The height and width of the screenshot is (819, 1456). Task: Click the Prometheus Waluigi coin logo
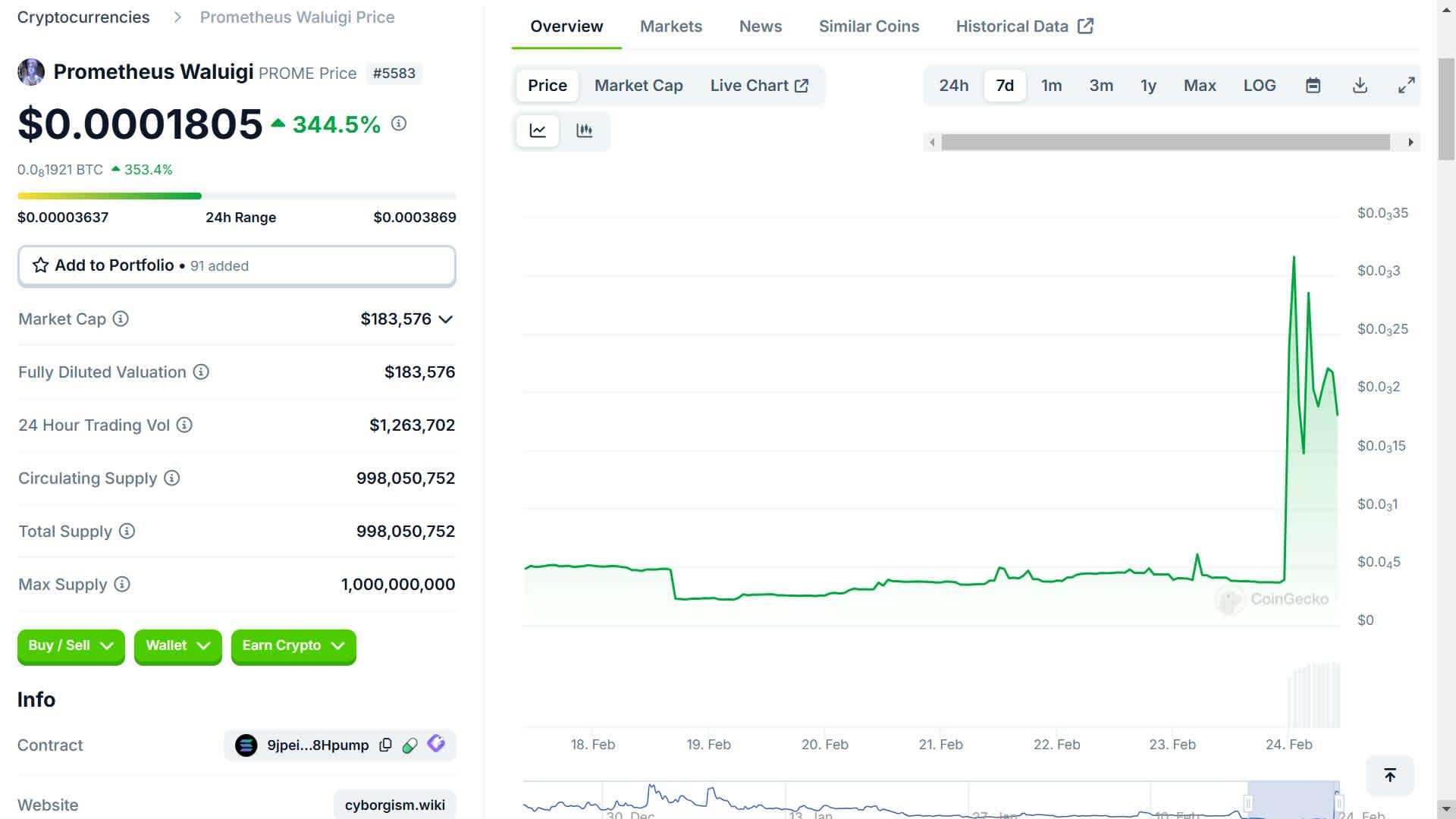point(31,72)
